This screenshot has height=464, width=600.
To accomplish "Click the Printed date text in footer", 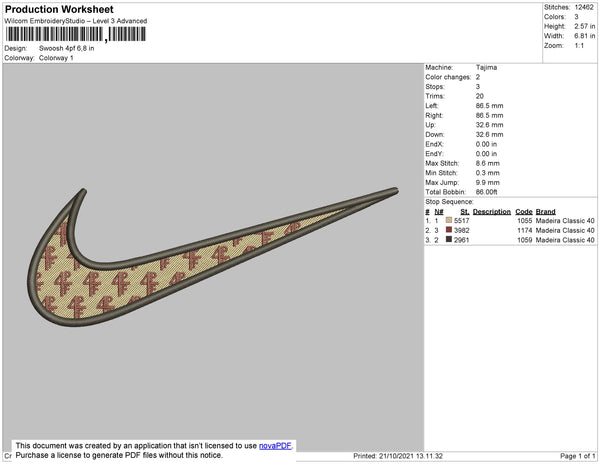I will (398, 456).
